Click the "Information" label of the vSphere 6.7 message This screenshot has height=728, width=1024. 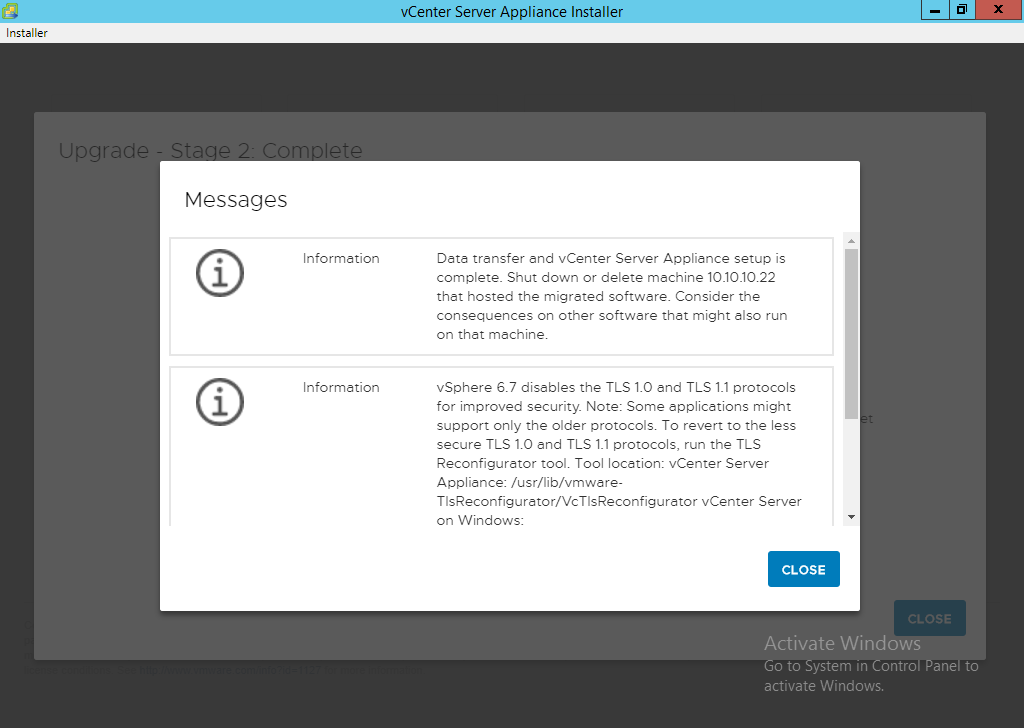click(x=341, y=388)
